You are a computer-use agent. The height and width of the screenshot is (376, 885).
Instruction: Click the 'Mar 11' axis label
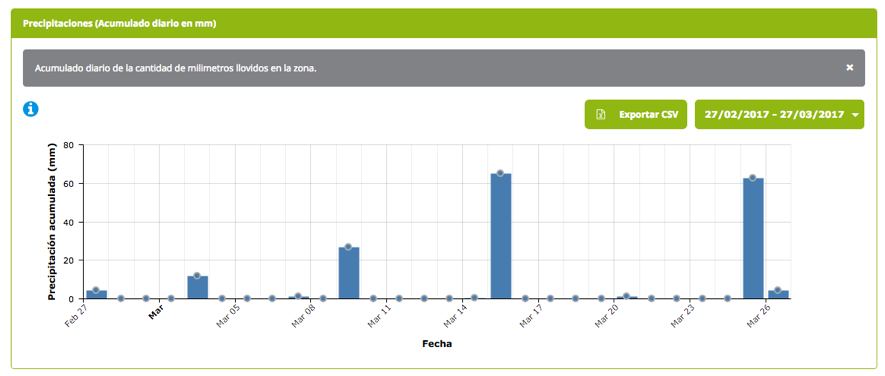point(379,316)
